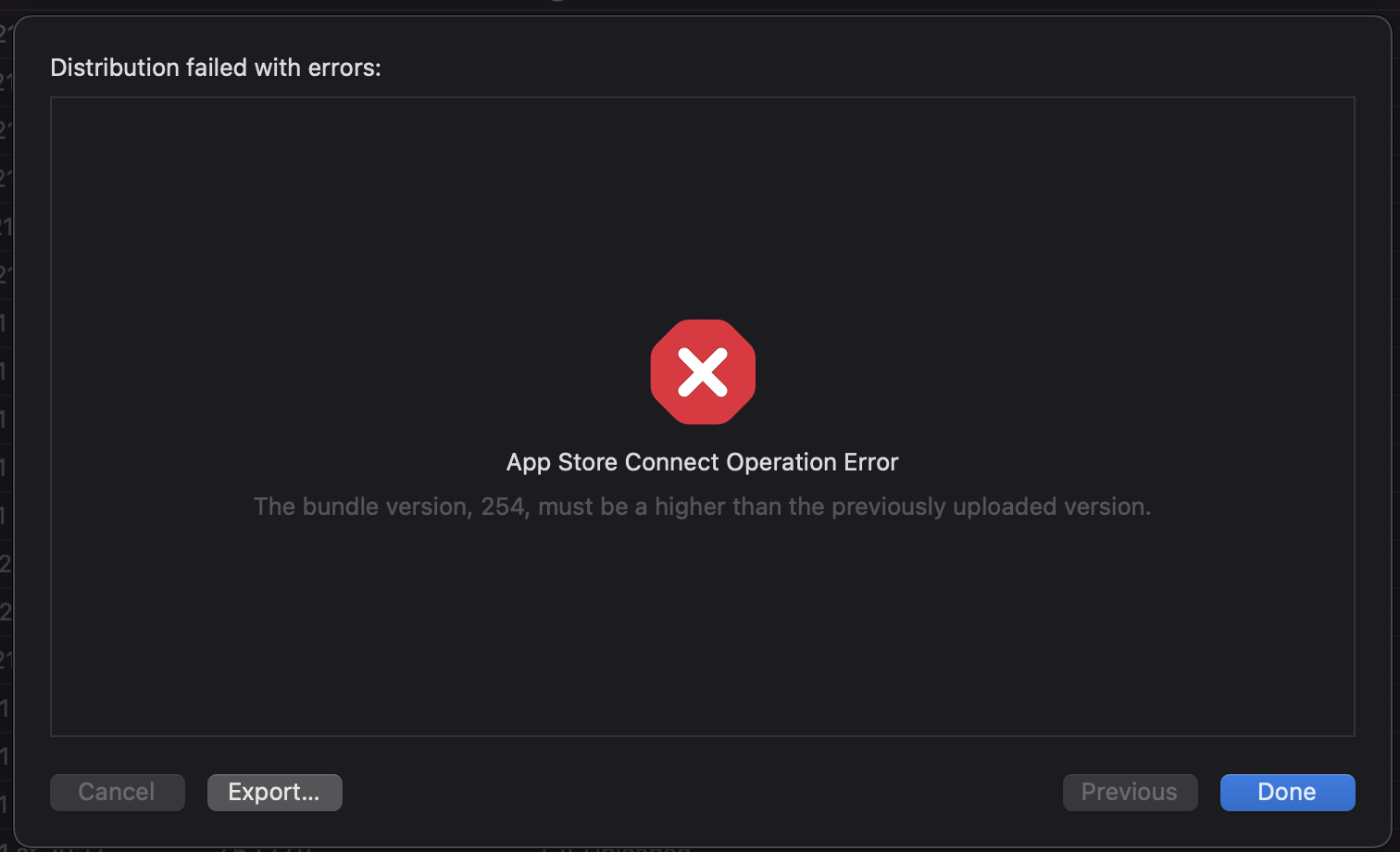Click the bundle version error message
This screenshot has width=1400, height=852.
(x=702, y=507)
